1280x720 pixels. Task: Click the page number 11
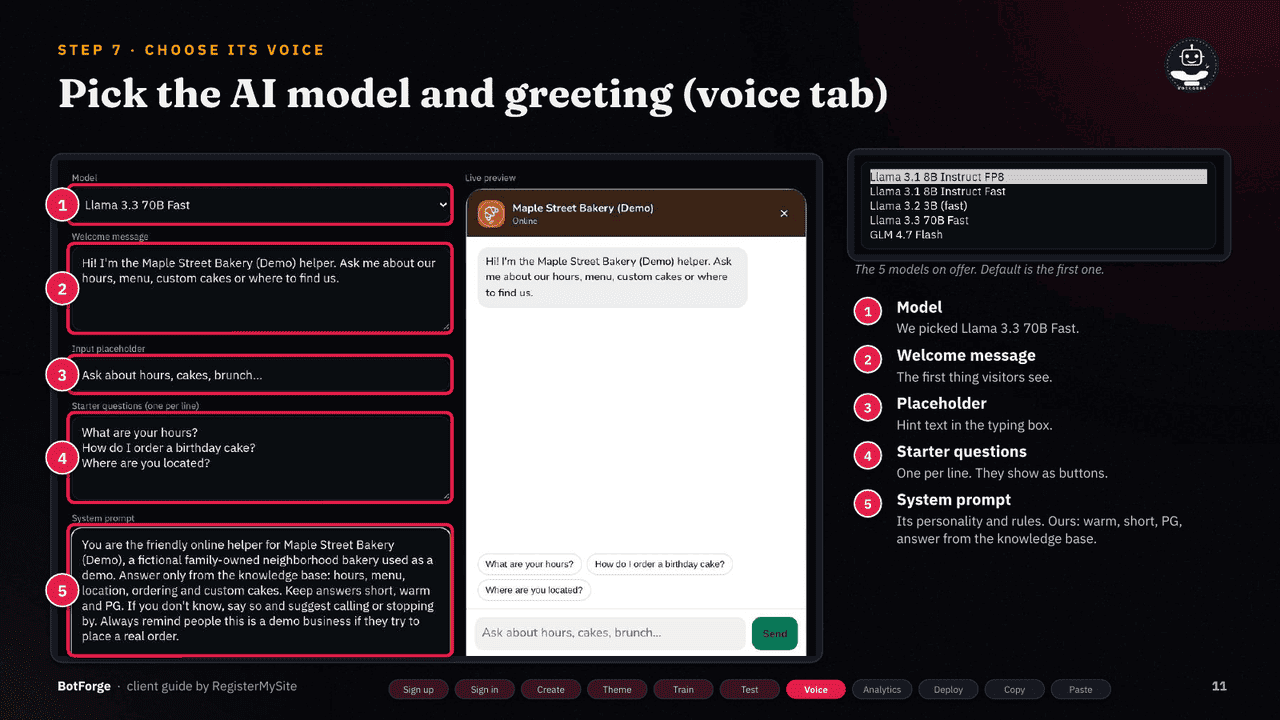tap(1219, 686)
